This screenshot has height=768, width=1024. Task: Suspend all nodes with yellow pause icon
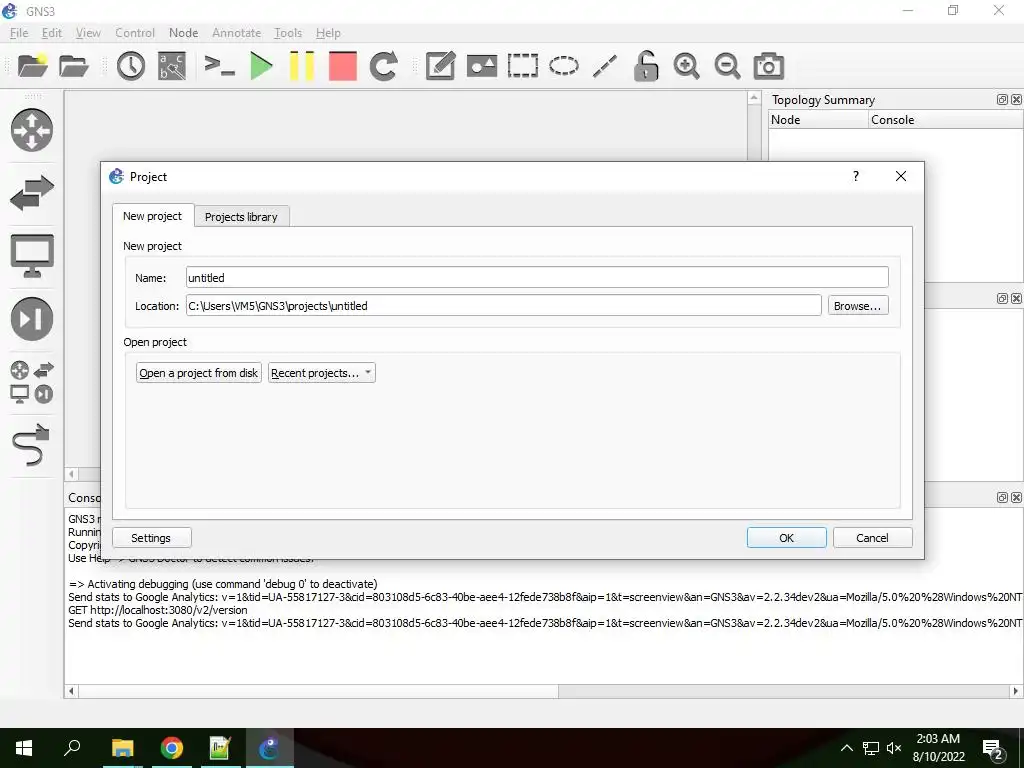[x=302, y=66]
